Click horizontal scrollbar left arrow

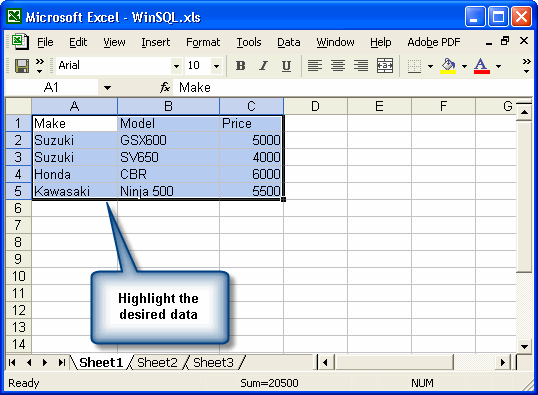pyautogui.click(x=325, y=362)
